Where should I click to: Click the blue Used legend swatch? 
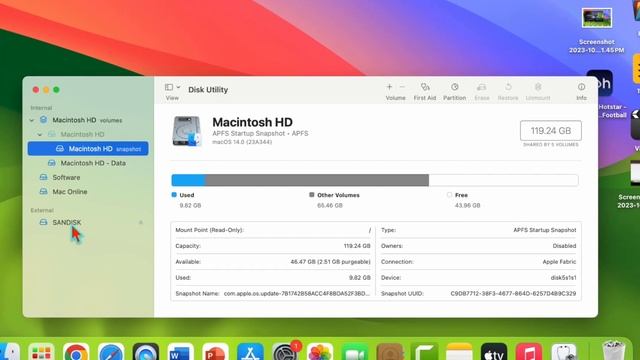click(174, 195)
